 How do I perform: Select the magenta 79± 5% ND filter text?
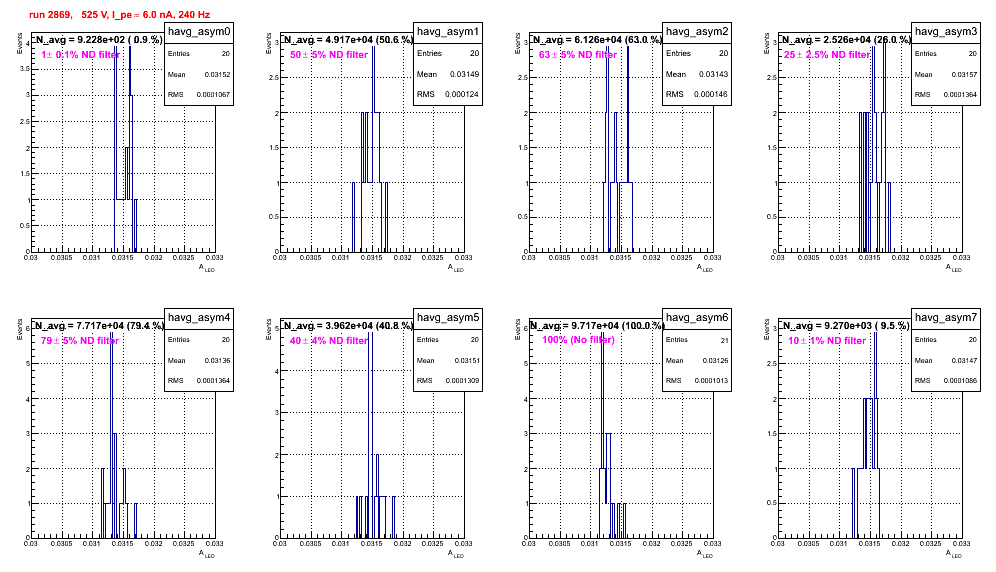pos(80,341)
